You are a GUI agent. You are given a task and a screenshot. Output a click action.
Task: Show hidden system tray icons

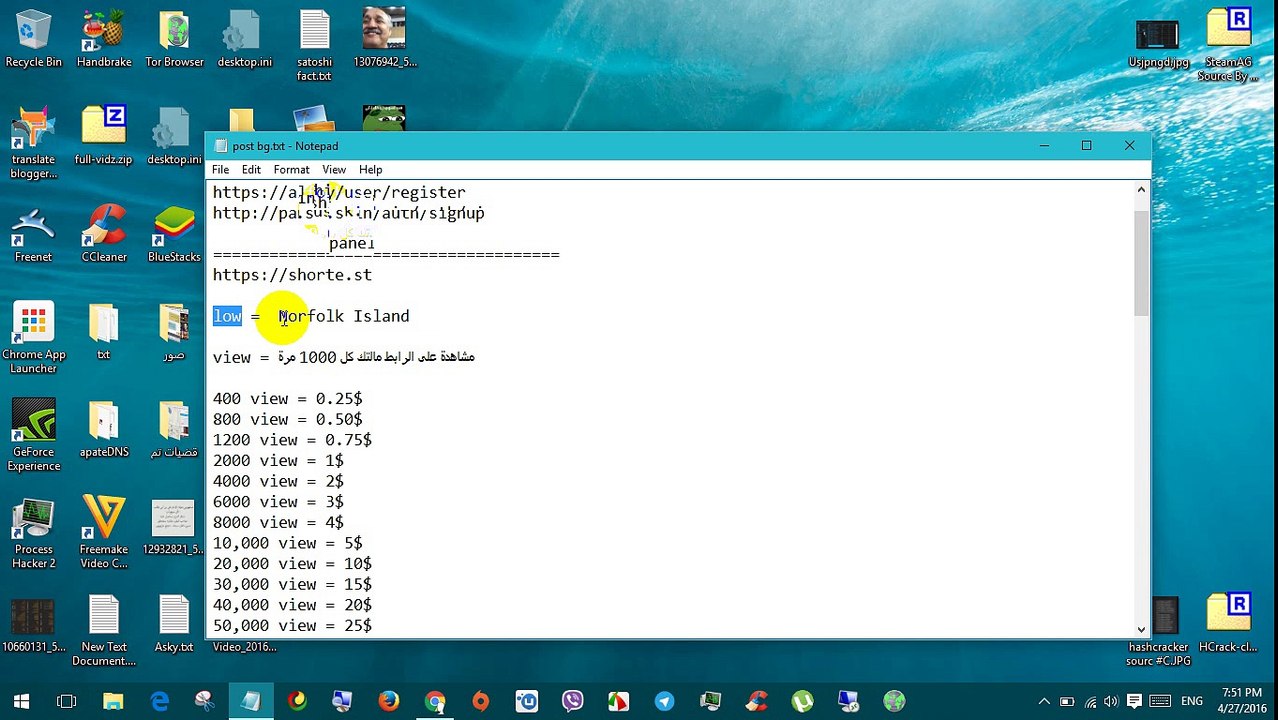tap(1044, 701)
